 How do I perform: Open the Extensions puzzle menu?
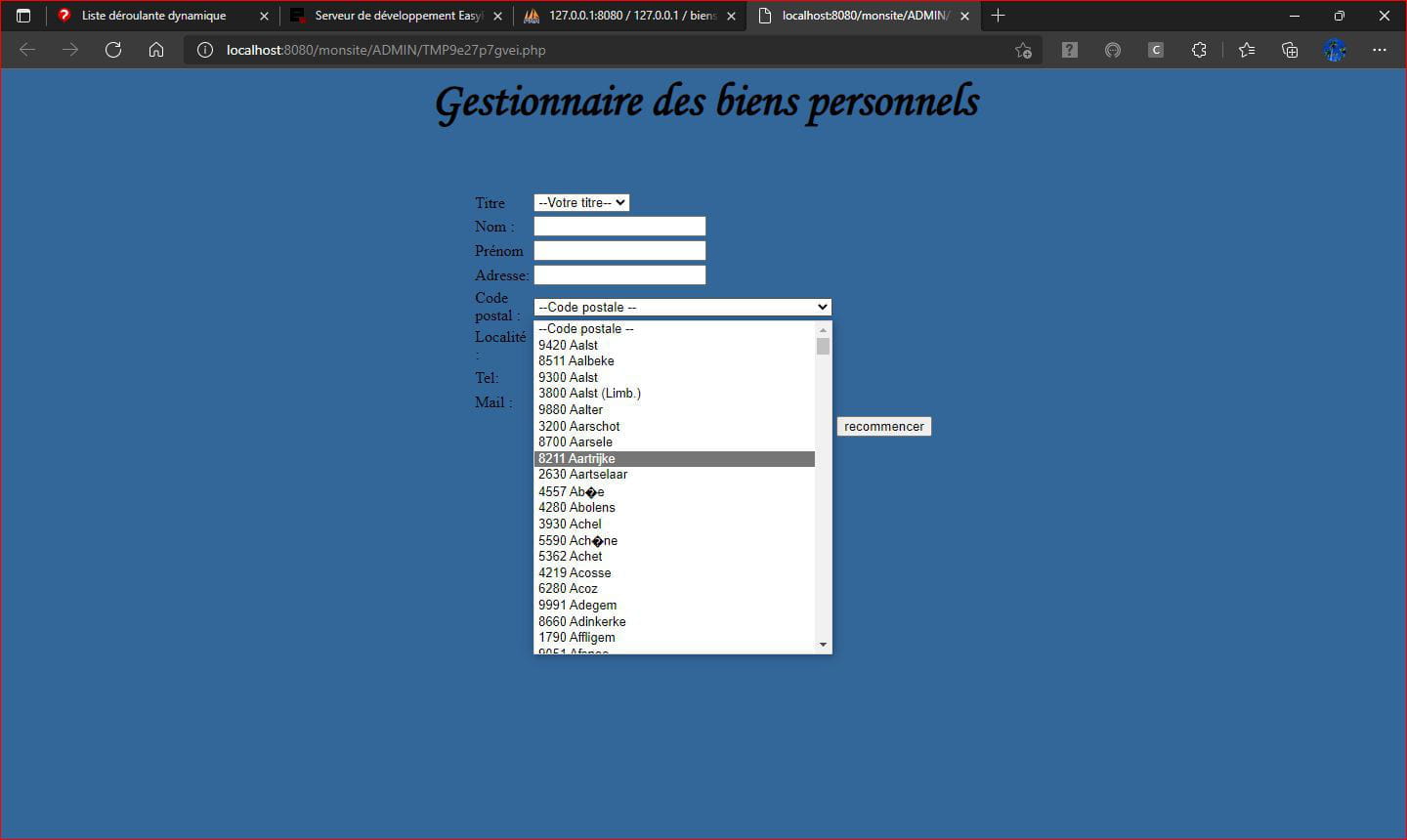(1199, 50)
